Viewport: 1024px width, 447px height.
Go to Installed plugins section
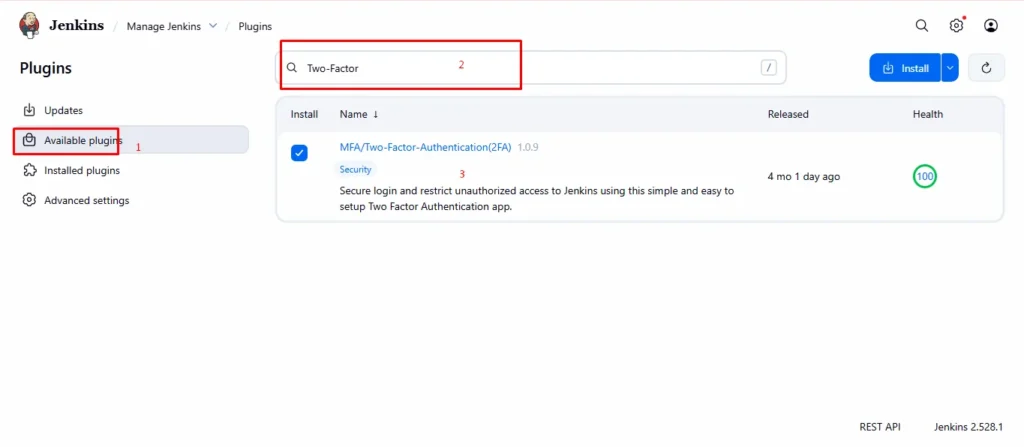(81, 170)
